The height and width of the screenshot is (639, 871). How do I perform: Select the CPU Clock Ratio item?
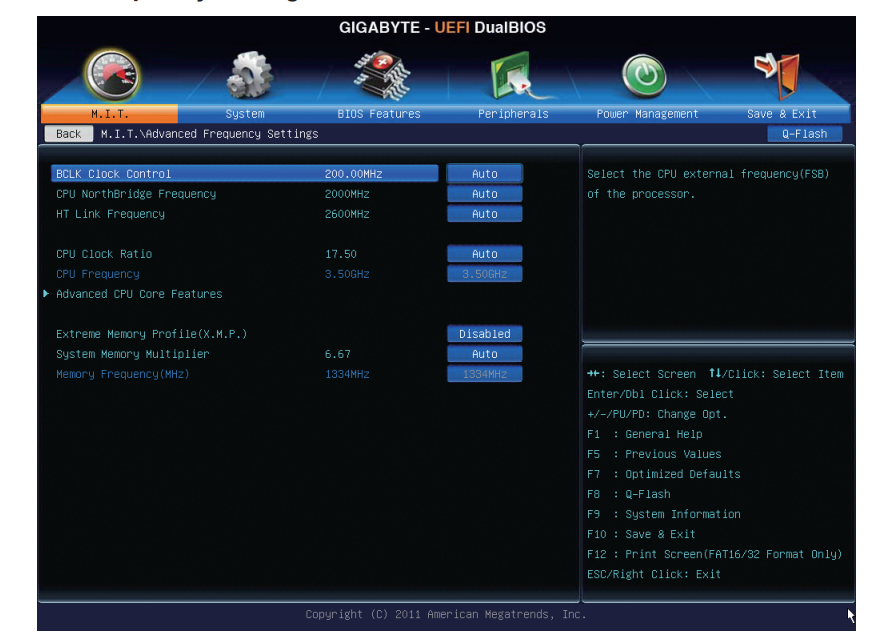click(104, 254)
